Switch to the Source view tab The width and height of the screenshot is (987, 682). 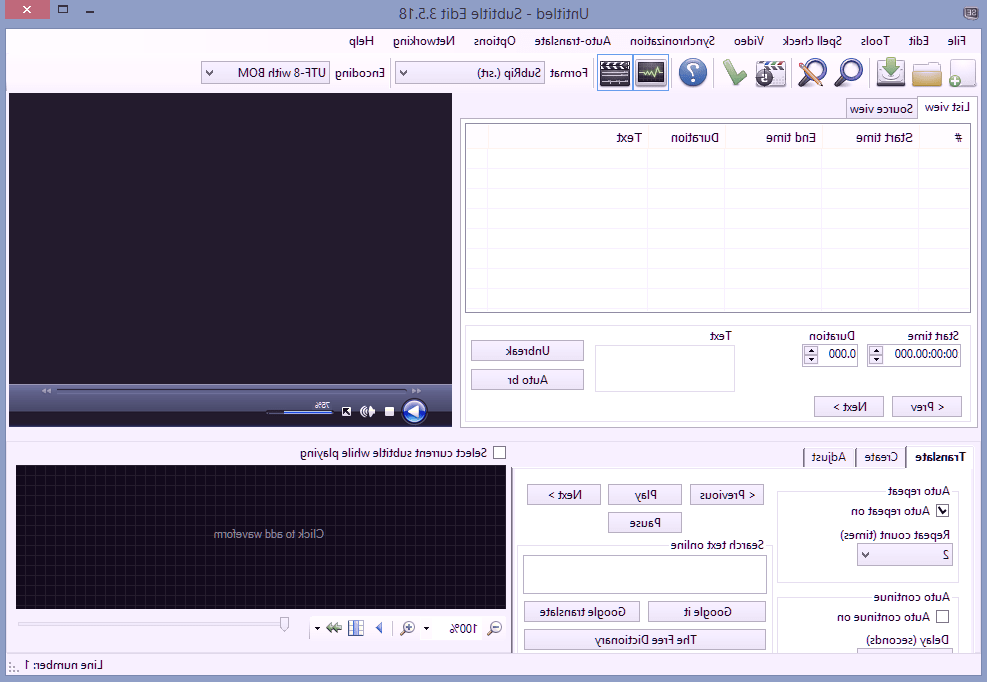[x=881, y=108]
